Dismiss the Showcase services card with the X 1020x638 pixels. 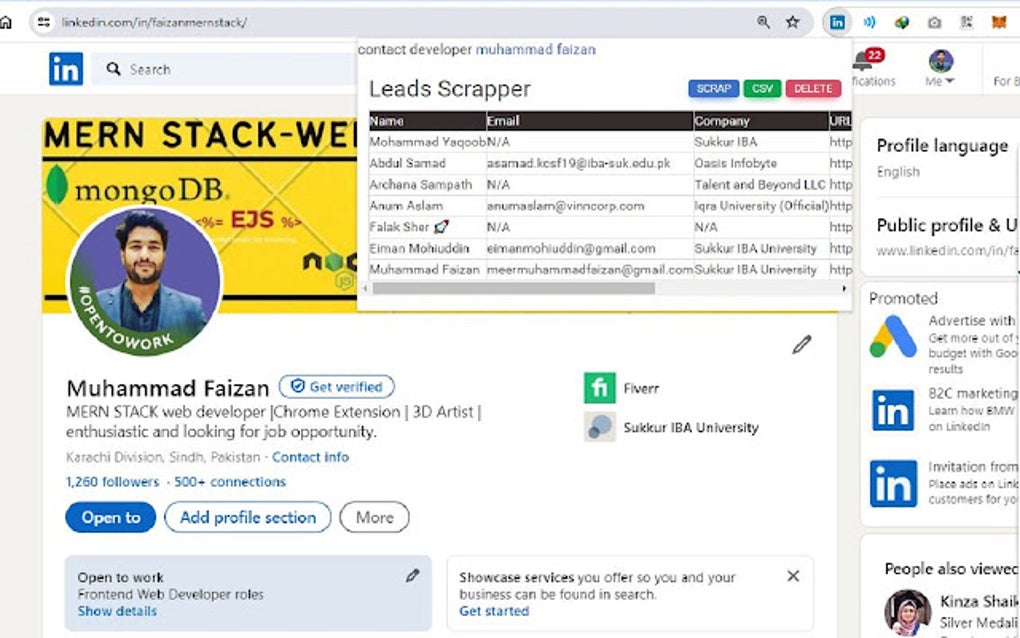[x=793, y=575]
